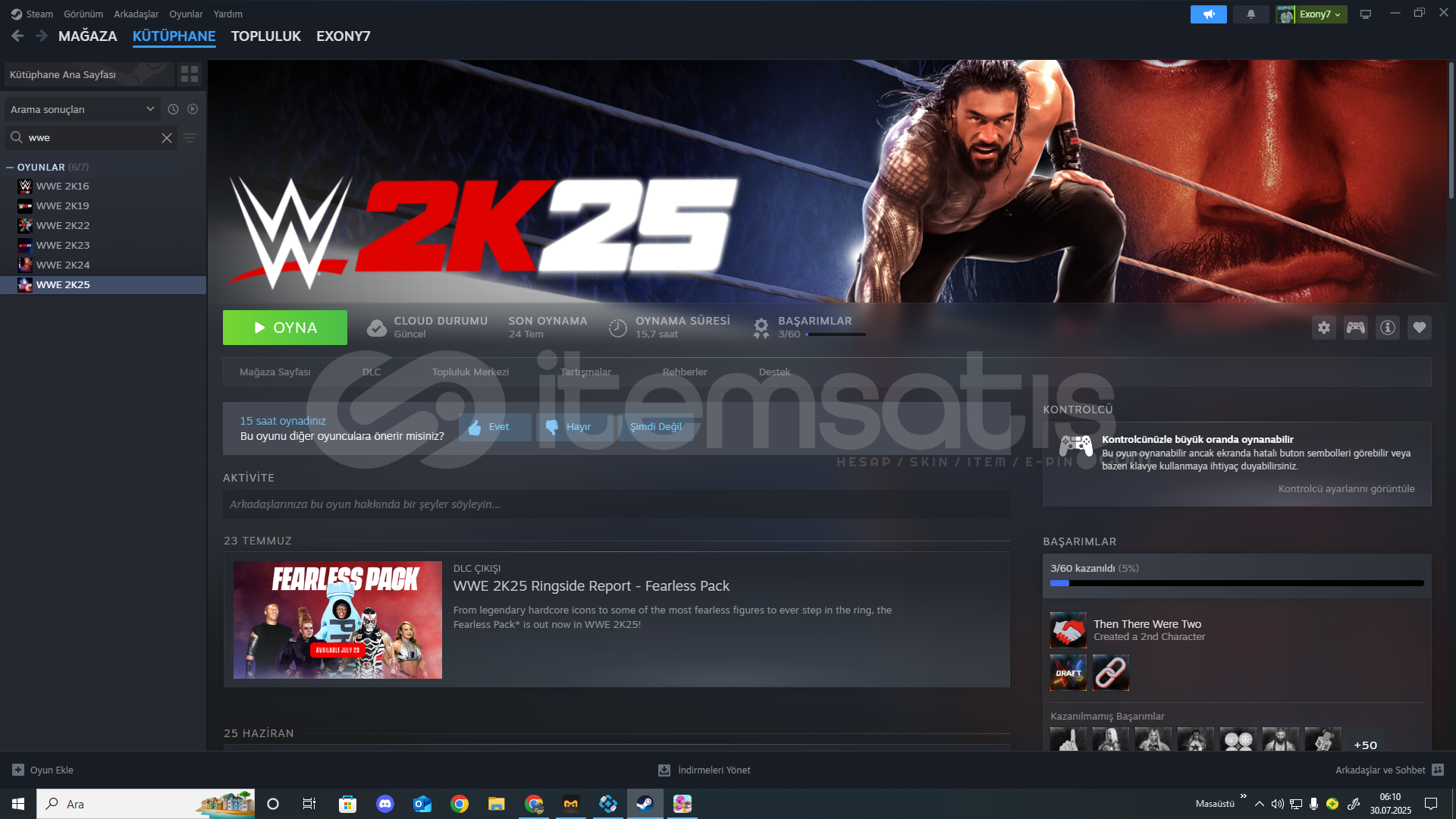Open İndirmeleri Yönet downloads
Image resolution: width=1456 pixels, height=819 pixels.
[x=704, y=770]
